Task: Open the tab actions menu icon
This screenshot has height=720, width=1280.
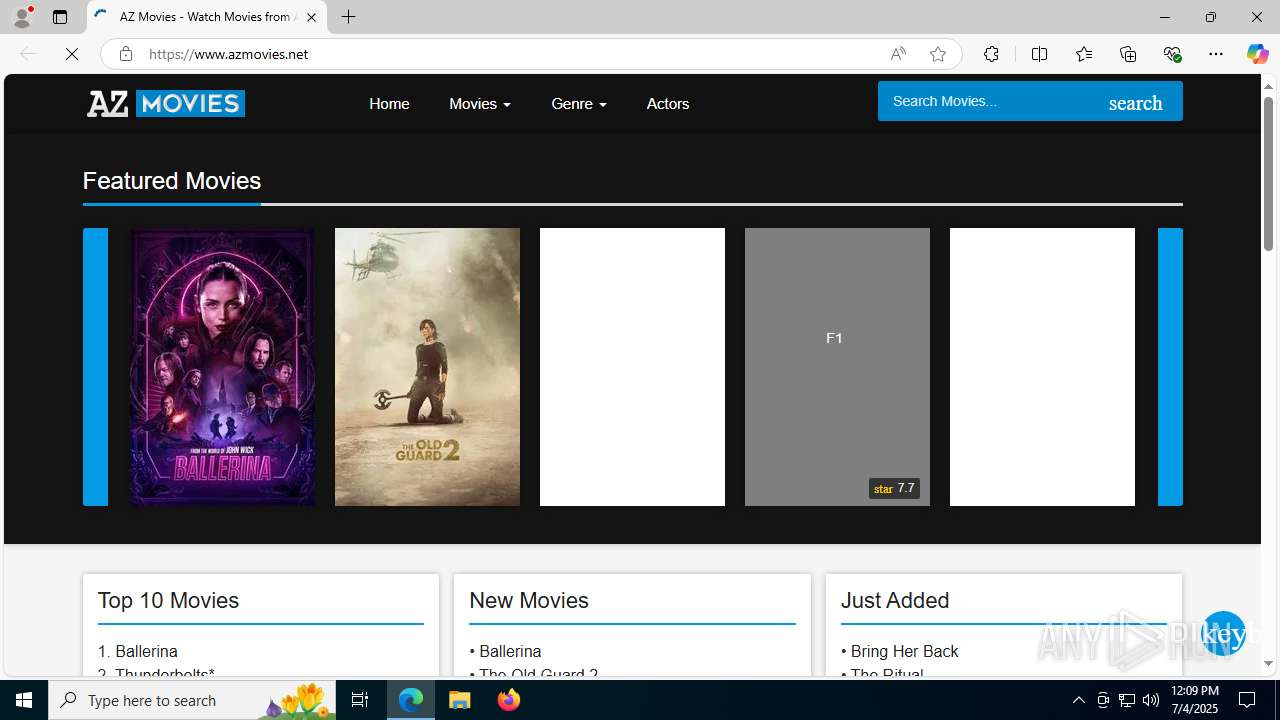Action: pos(60,17)
